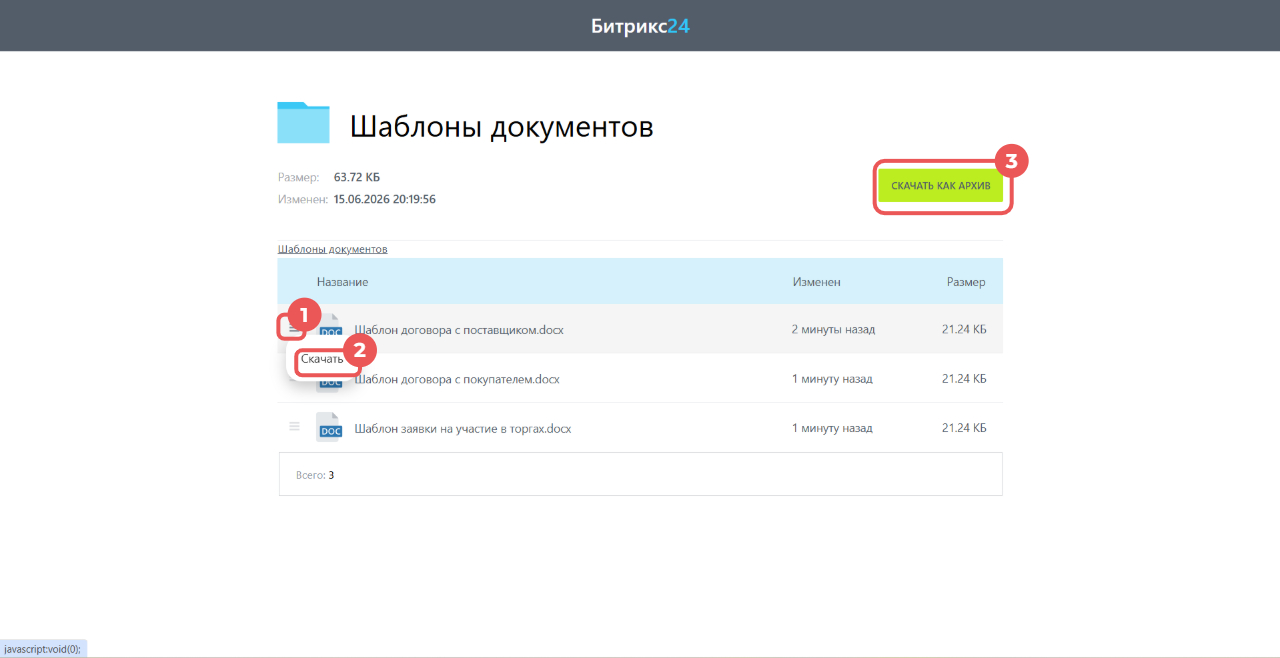Click 21.24 КБ size of заявки file
Image resolution: width=1280 pixels, height=658 pixels.
[x=964, y=428]
